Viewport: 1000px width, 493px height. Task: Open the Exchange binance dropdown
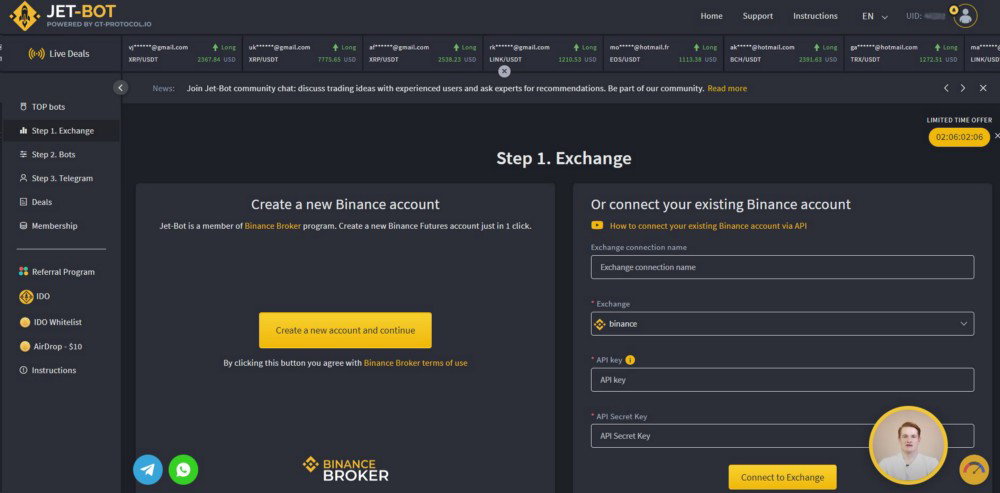click(783, 323)
